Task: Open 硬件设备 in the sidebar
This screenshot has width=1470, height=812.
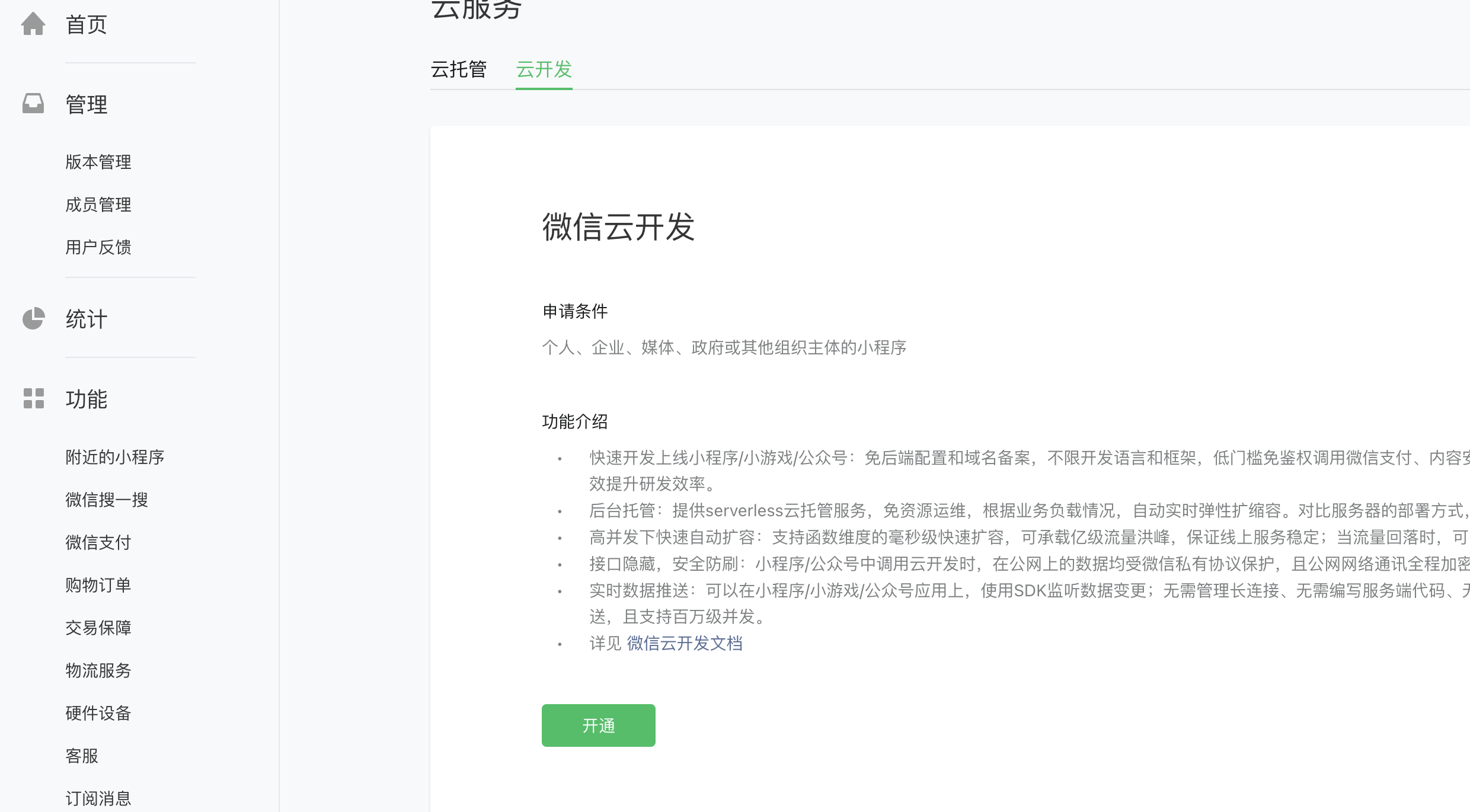Action: click(x=98, y=713)
